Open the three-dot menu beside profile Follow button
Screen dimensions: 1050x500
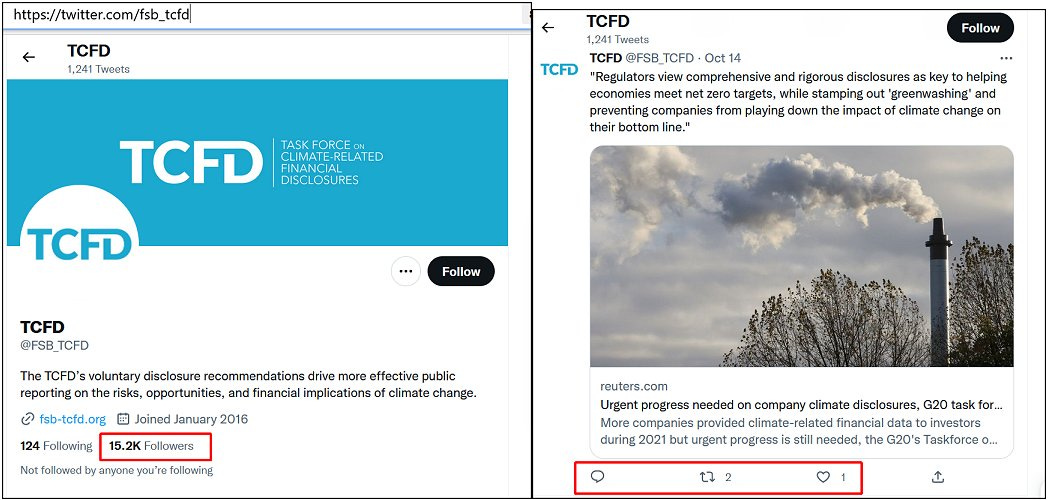point(405,271)
